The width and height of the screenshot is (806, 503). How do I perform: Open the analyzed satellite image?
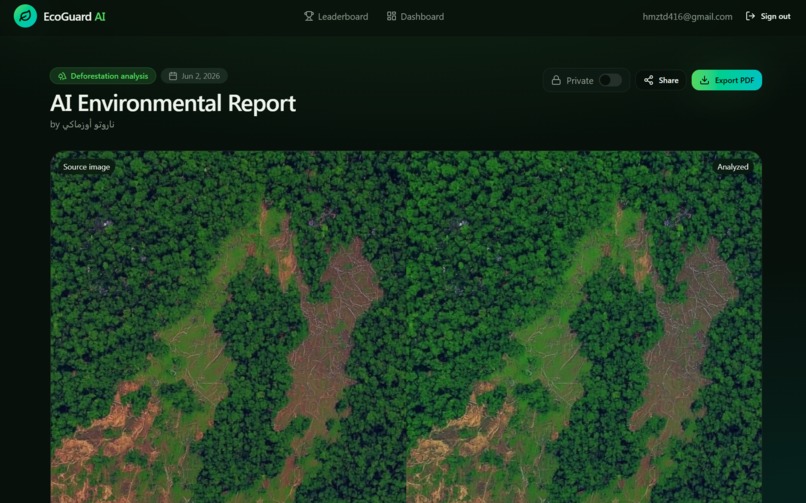coord(584,327)
